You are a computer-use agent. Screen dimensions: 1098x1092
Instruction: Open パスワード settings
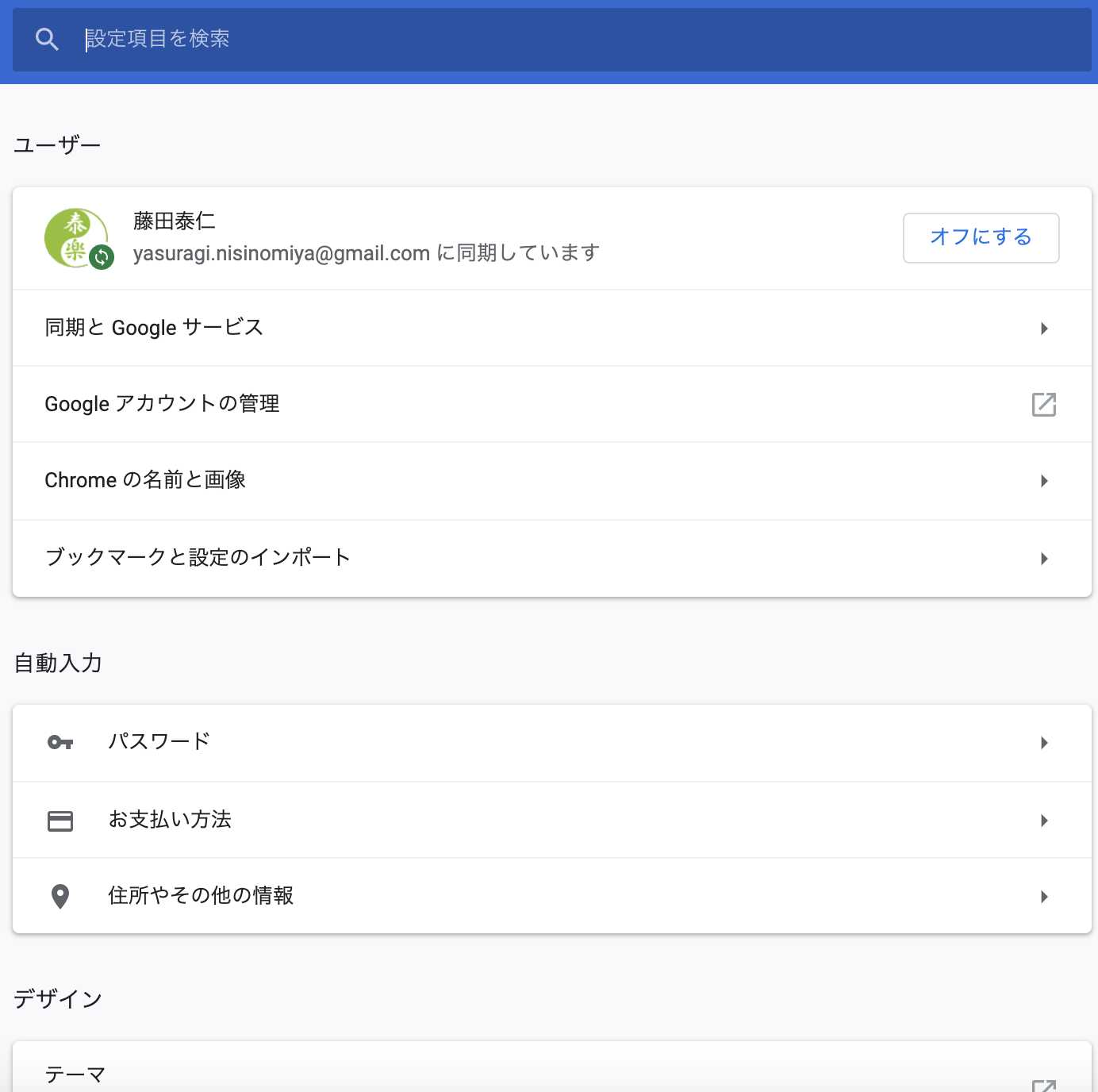coord(552,743)
